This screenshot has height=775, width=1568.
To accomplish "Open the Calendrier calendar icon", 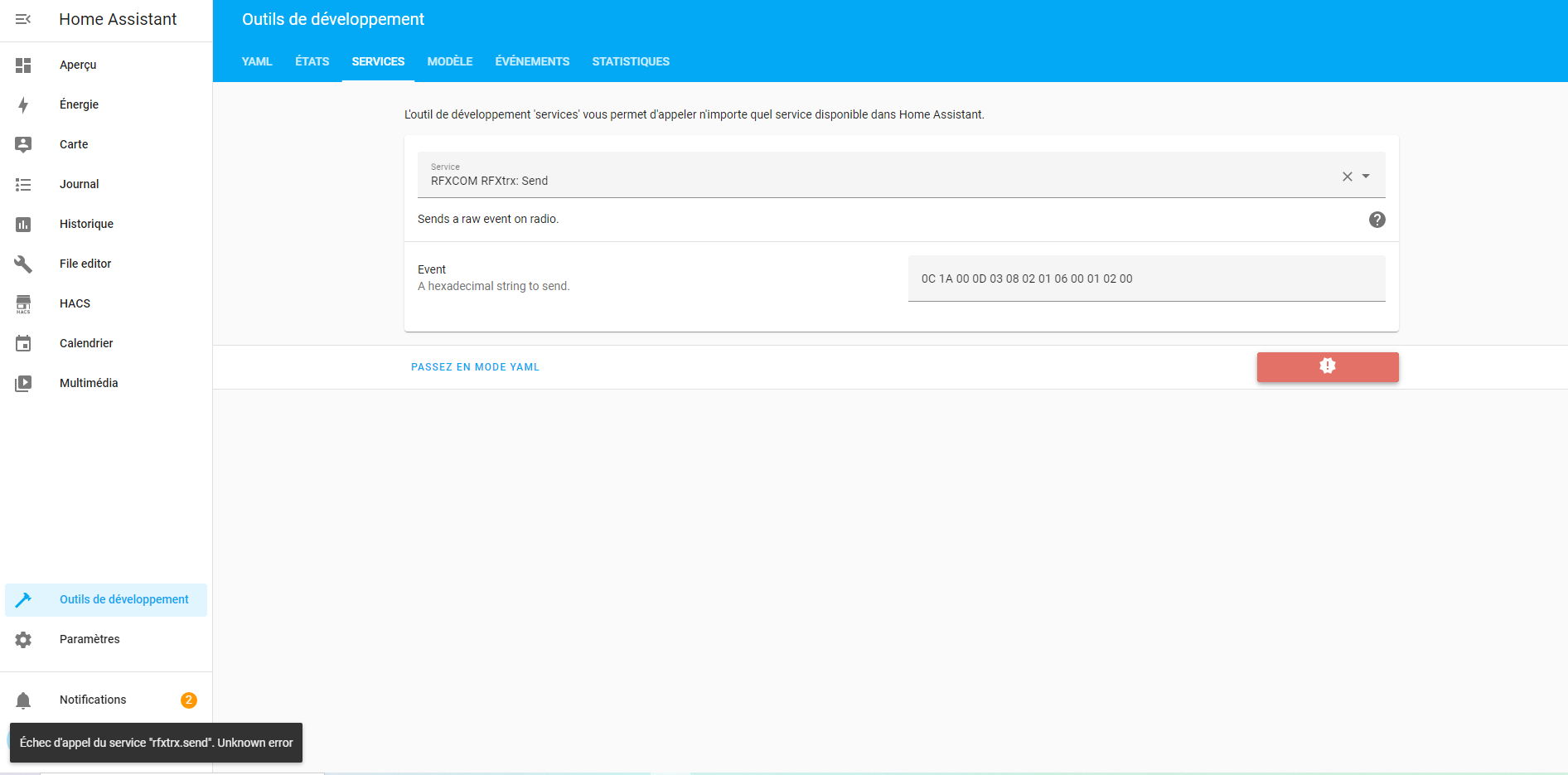I will [x=23, y=343].
